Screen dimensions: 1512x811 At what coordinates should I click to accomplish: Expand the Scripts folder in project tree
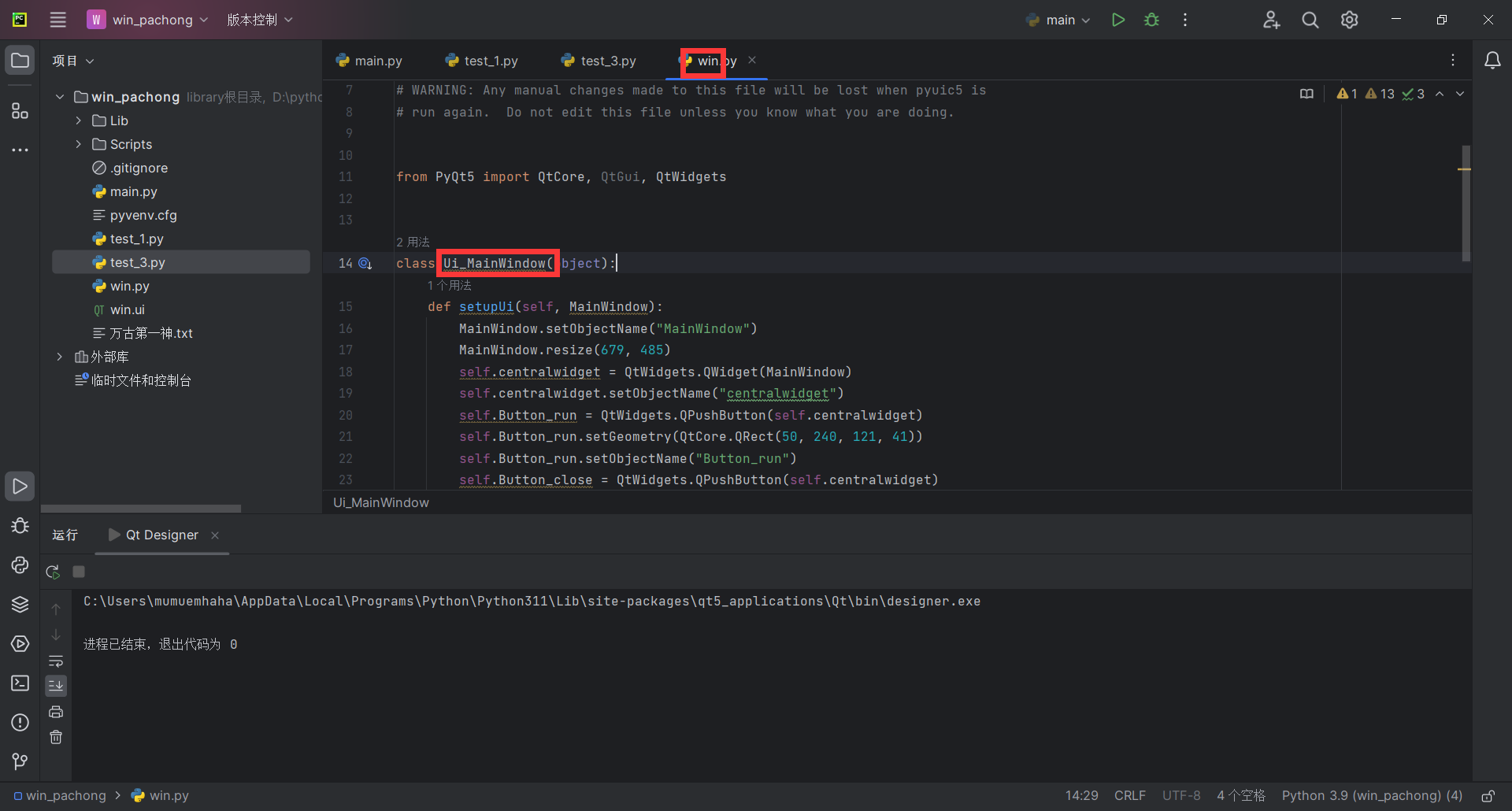point(79,144)
